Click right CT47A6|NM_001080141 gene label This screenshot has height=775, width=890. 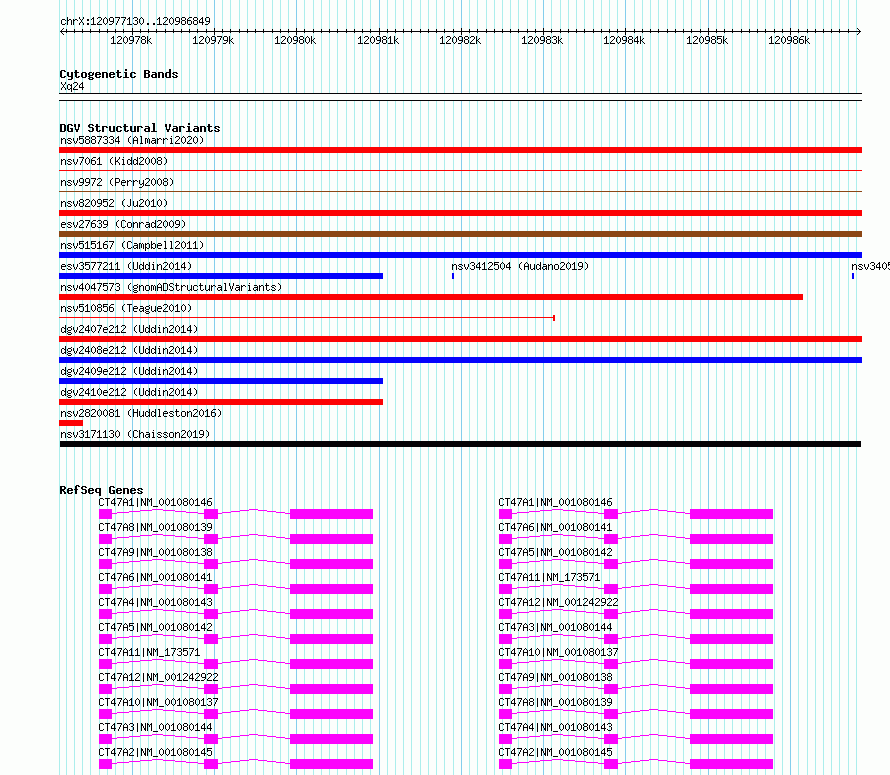coord(555,527)
